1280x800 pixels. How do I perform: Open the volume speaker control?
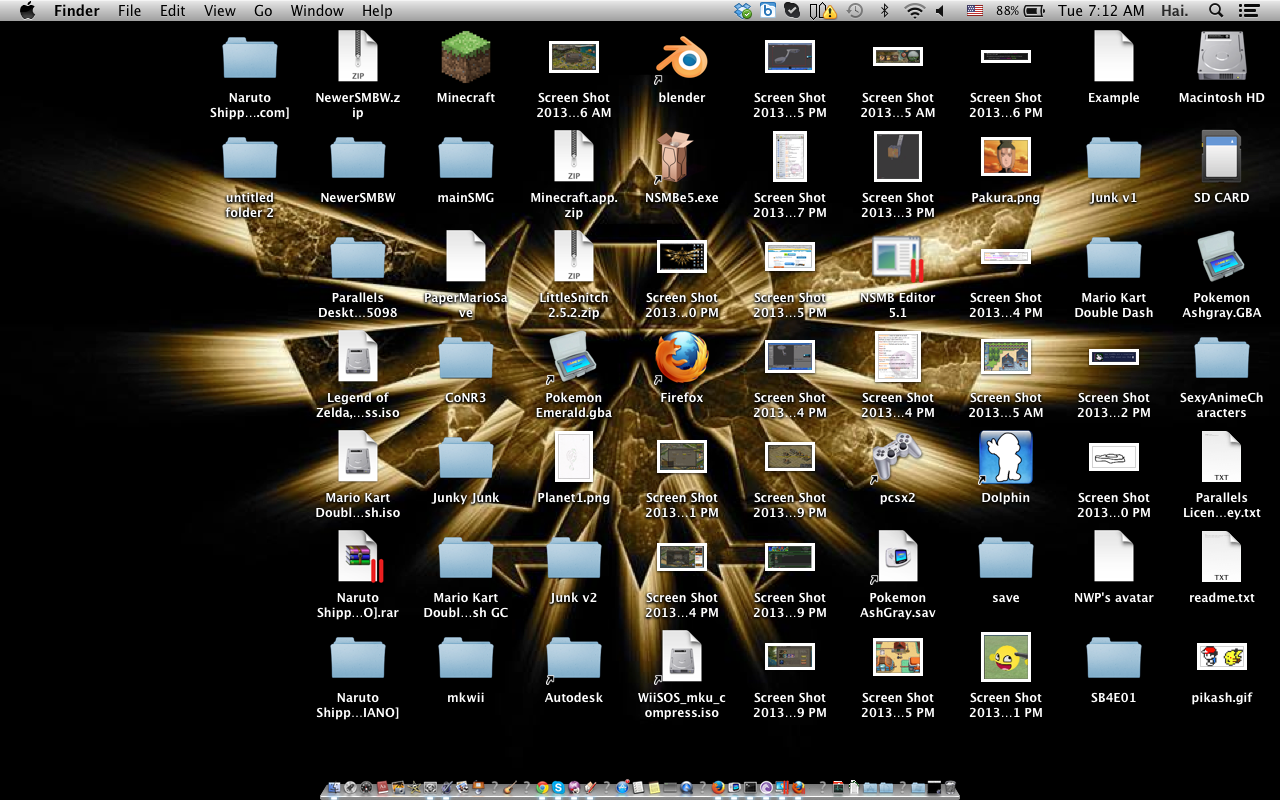[941, 11]
